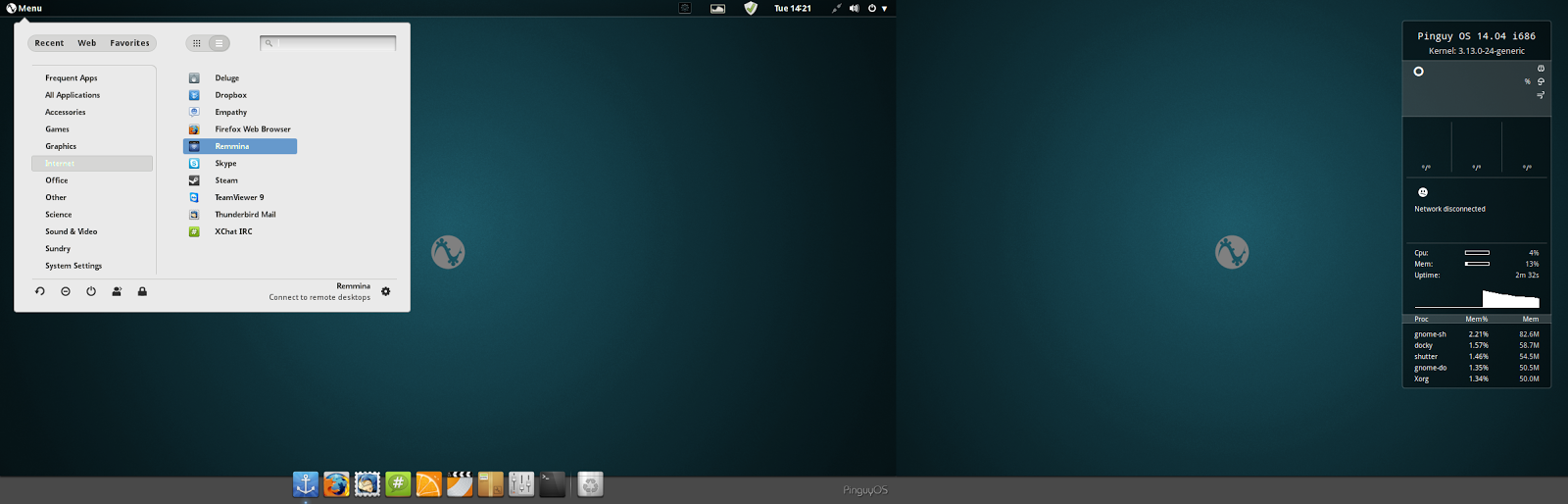Screen dimensions: 1568x504
Task: Open the clapperboard video app in dock
Action: click(460, 484)
